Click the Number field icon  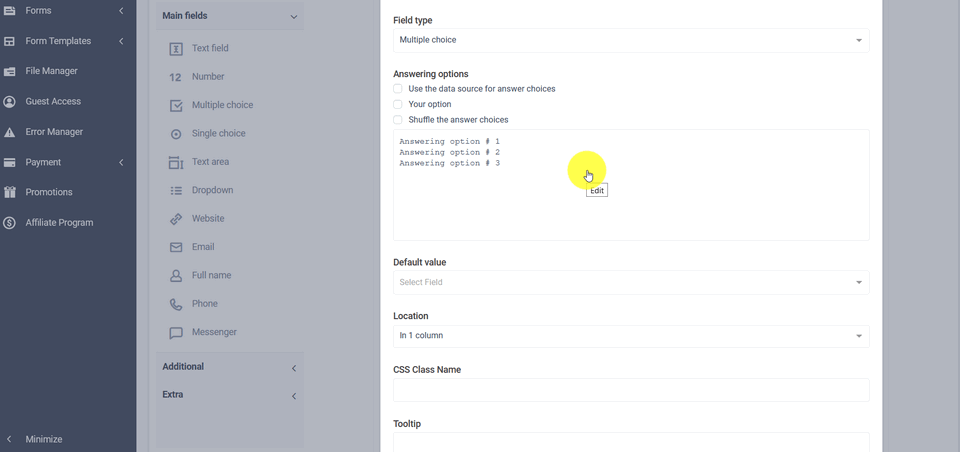tap(175, 77)
